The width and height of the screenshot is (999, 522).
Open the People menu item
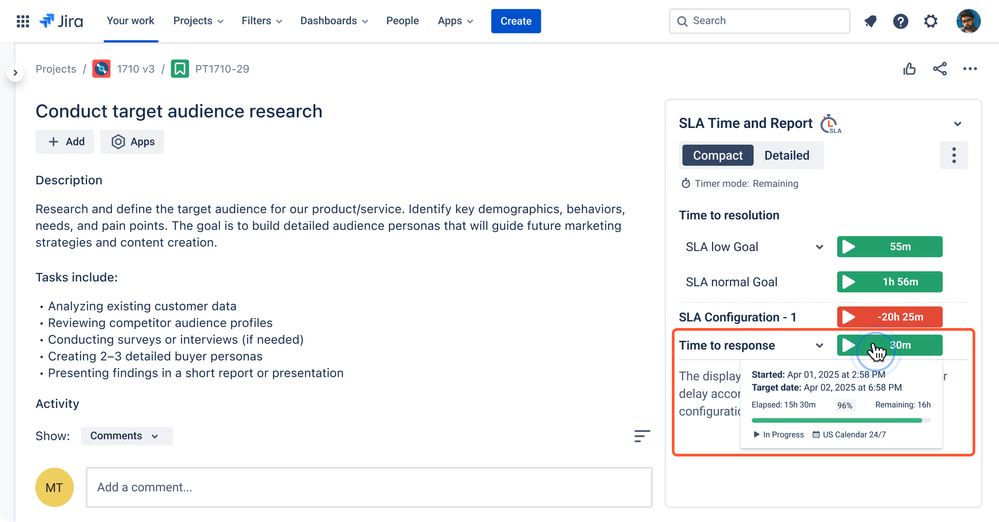coord(403,21)
